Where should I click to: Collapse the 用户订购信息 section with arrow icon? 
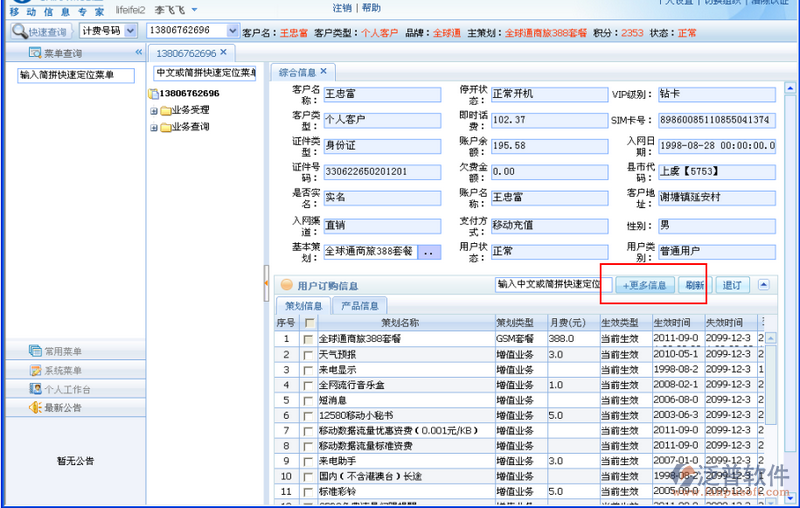tap(764, 285)
